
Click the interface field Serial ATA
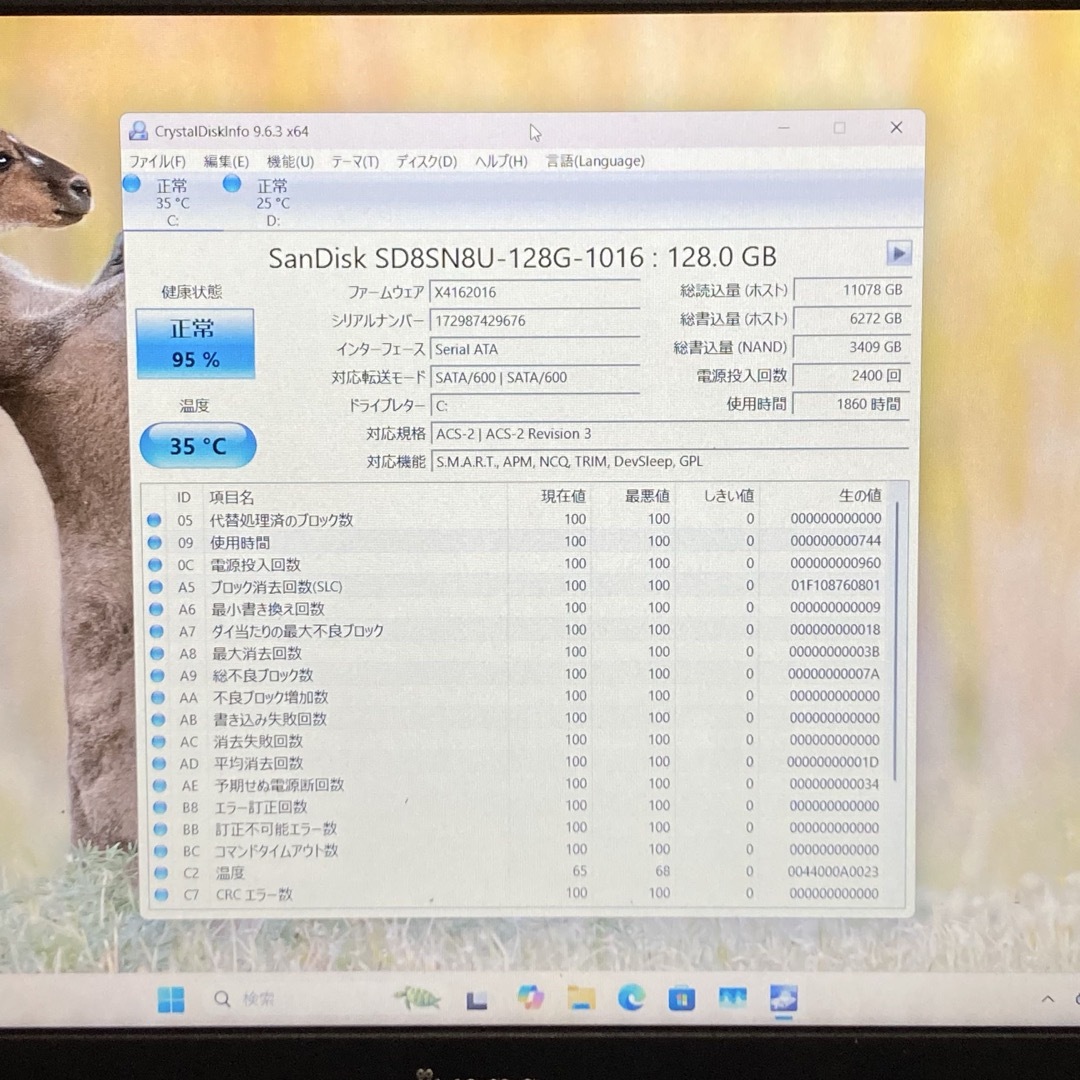point(535,349)
